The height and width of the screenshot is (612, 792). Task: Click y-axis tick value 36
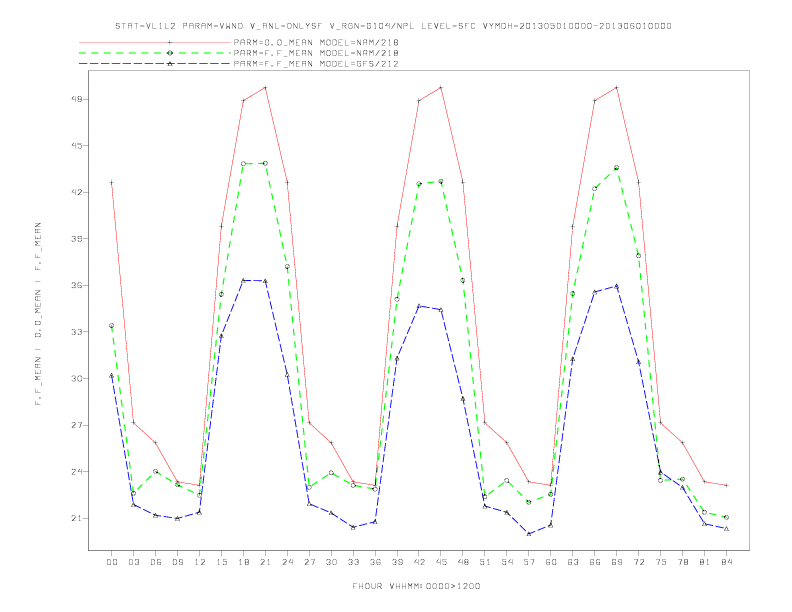[x=76, y=285]
